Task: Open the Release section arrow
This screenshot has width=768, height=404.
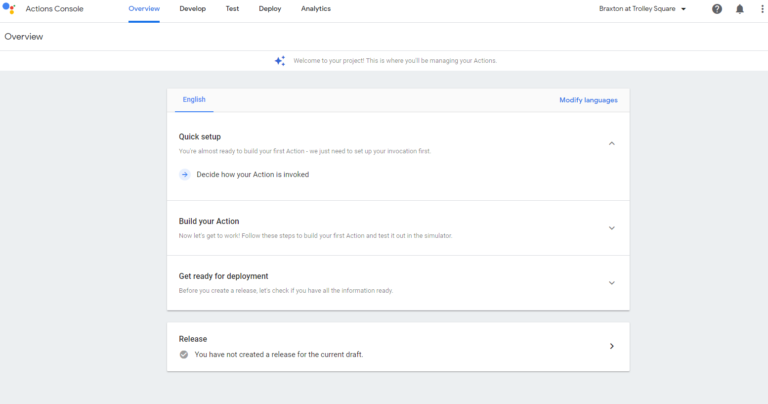Action: pyautogui.click(x=611, y=346)
